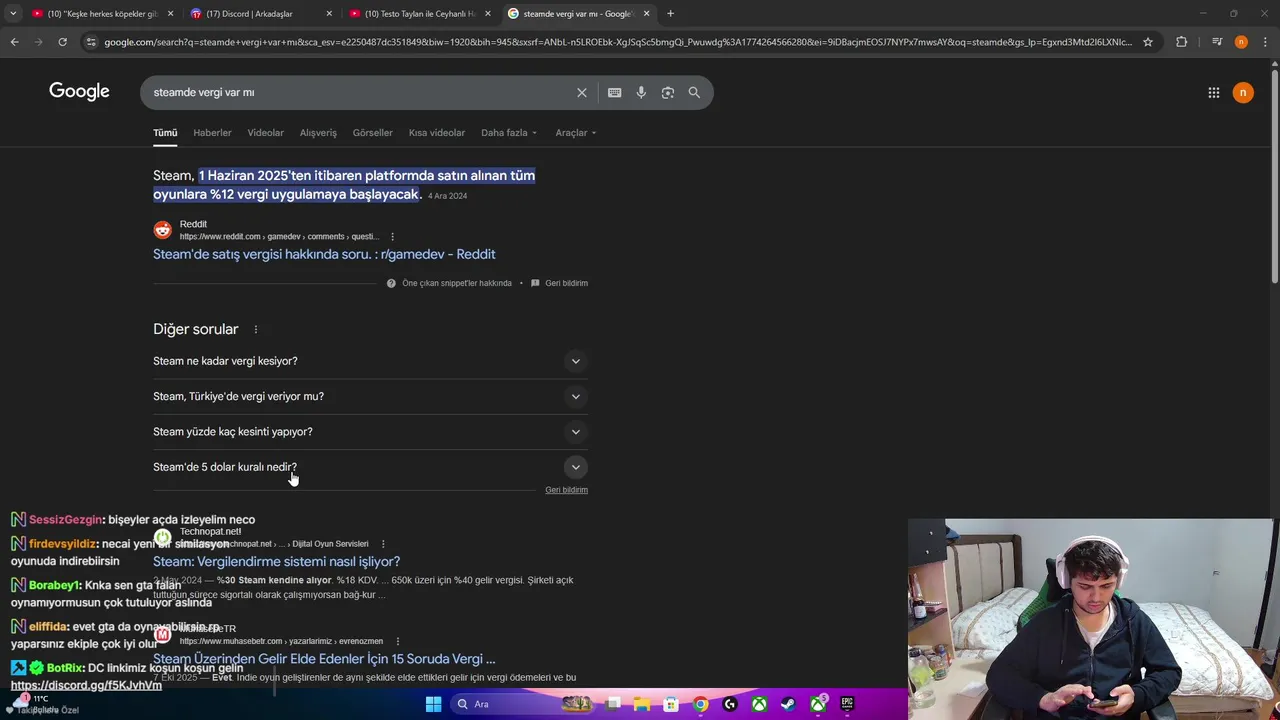The height and width of the screenshot is (720, 1280).
Task: Open Logitech G HUB from taskbar
Action: tap(730, 704)
